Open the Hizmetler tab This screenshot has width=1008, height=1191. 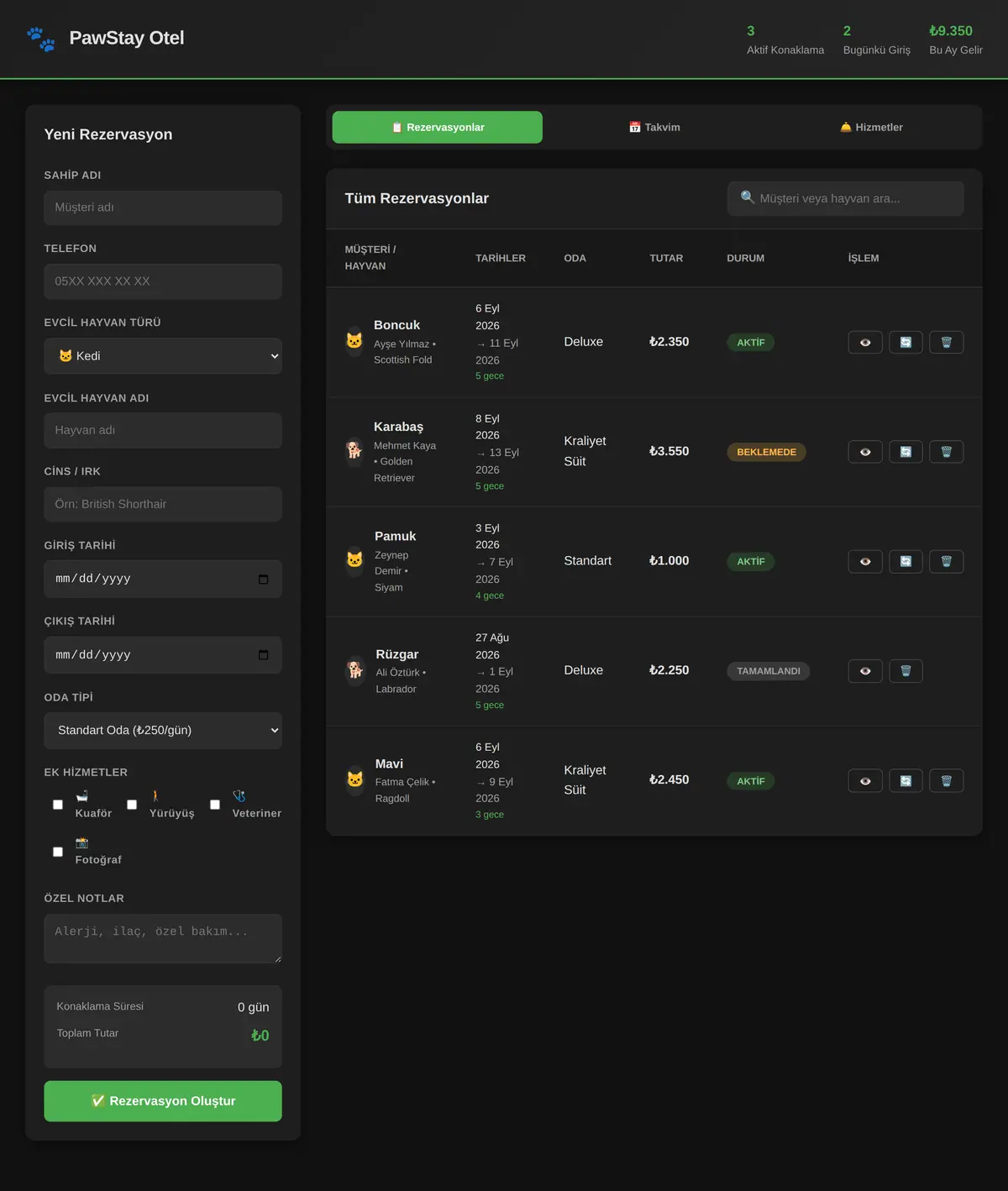871,128
